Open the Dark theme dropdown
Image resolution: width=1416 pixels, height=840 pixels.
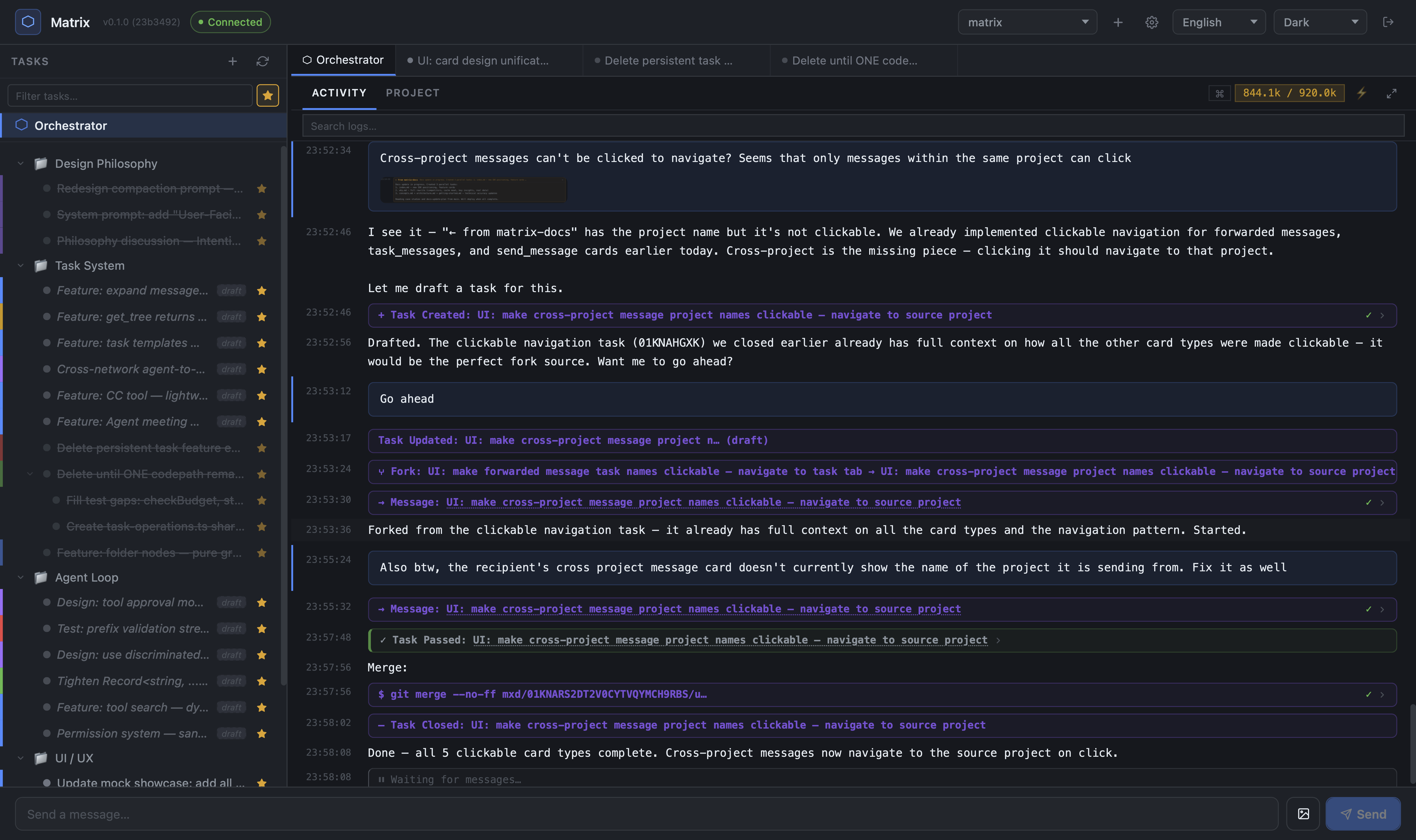[1320, 22]
